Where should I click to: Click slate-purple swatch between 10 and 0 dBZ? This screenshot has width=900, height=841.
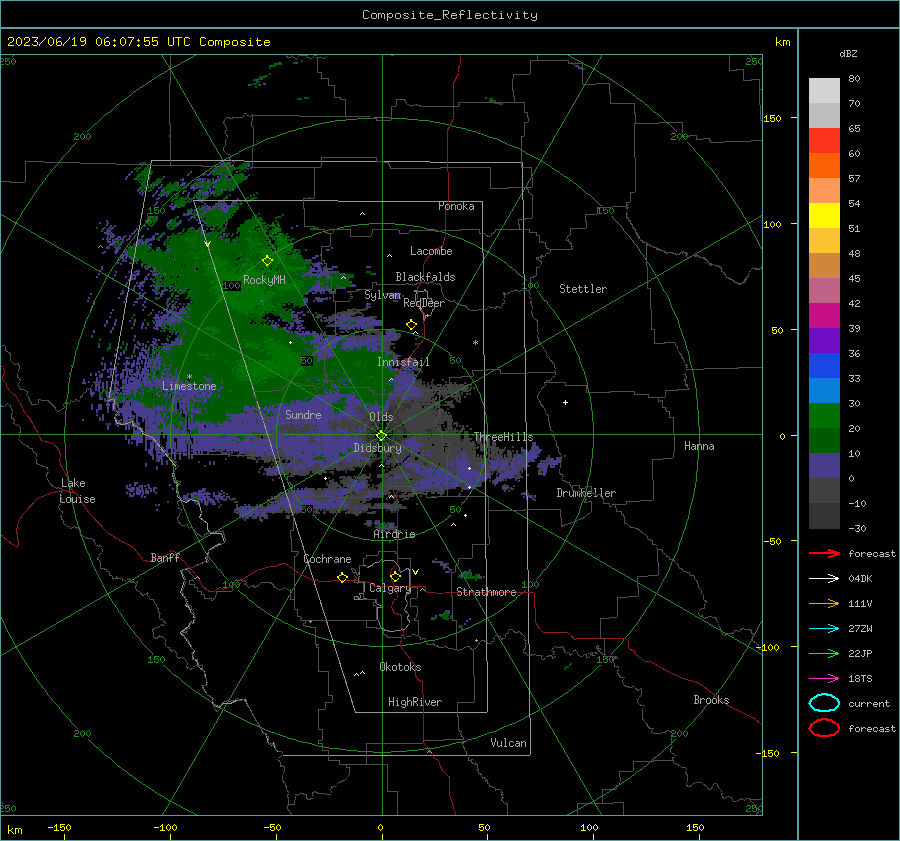824,466
